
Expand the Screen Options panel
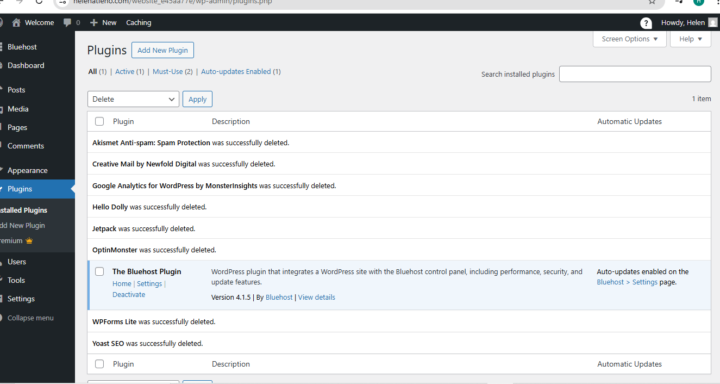tap(630, 39)
